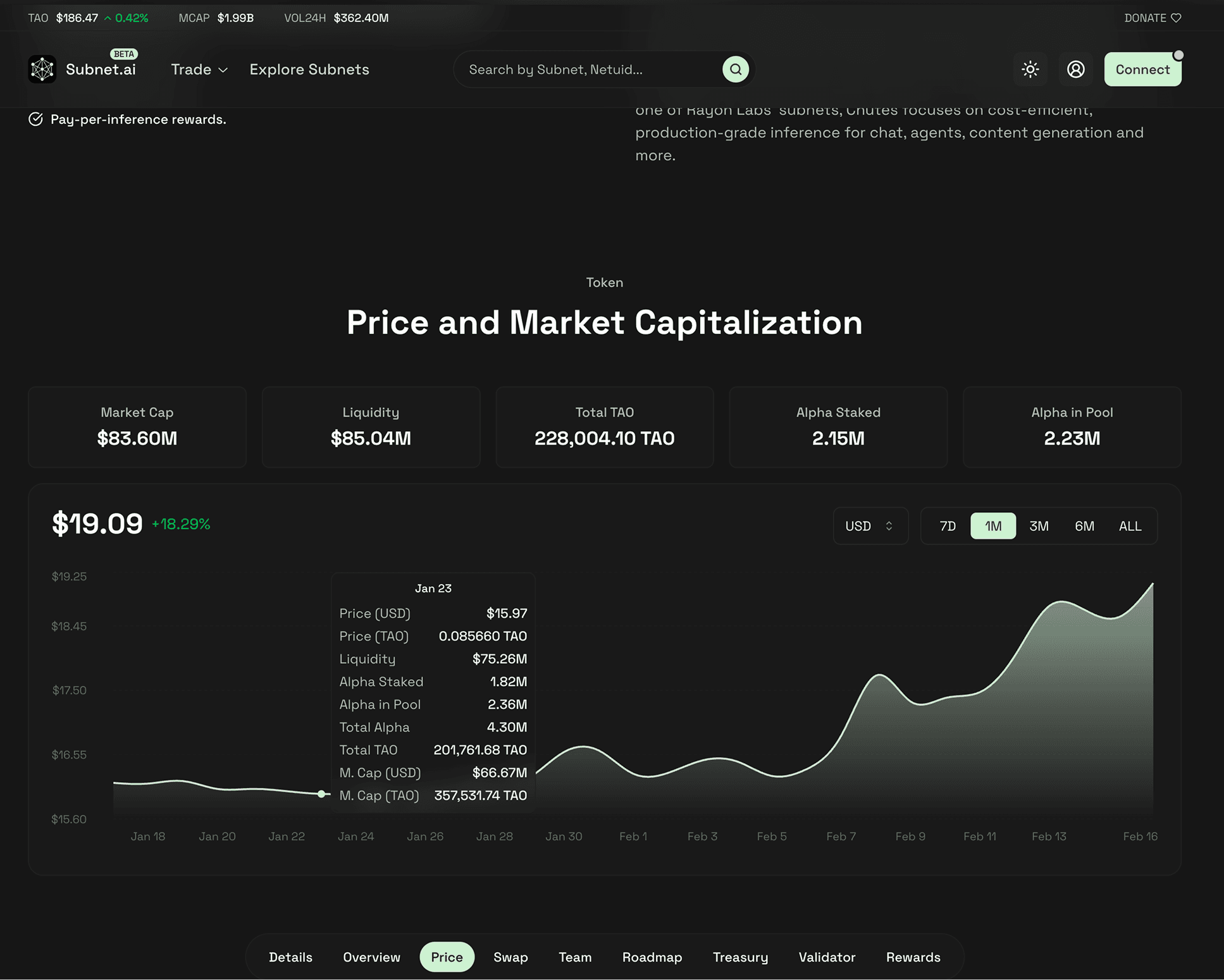Open the user profile icon
1224x980 pixels.
click(x=1075, y=69)
